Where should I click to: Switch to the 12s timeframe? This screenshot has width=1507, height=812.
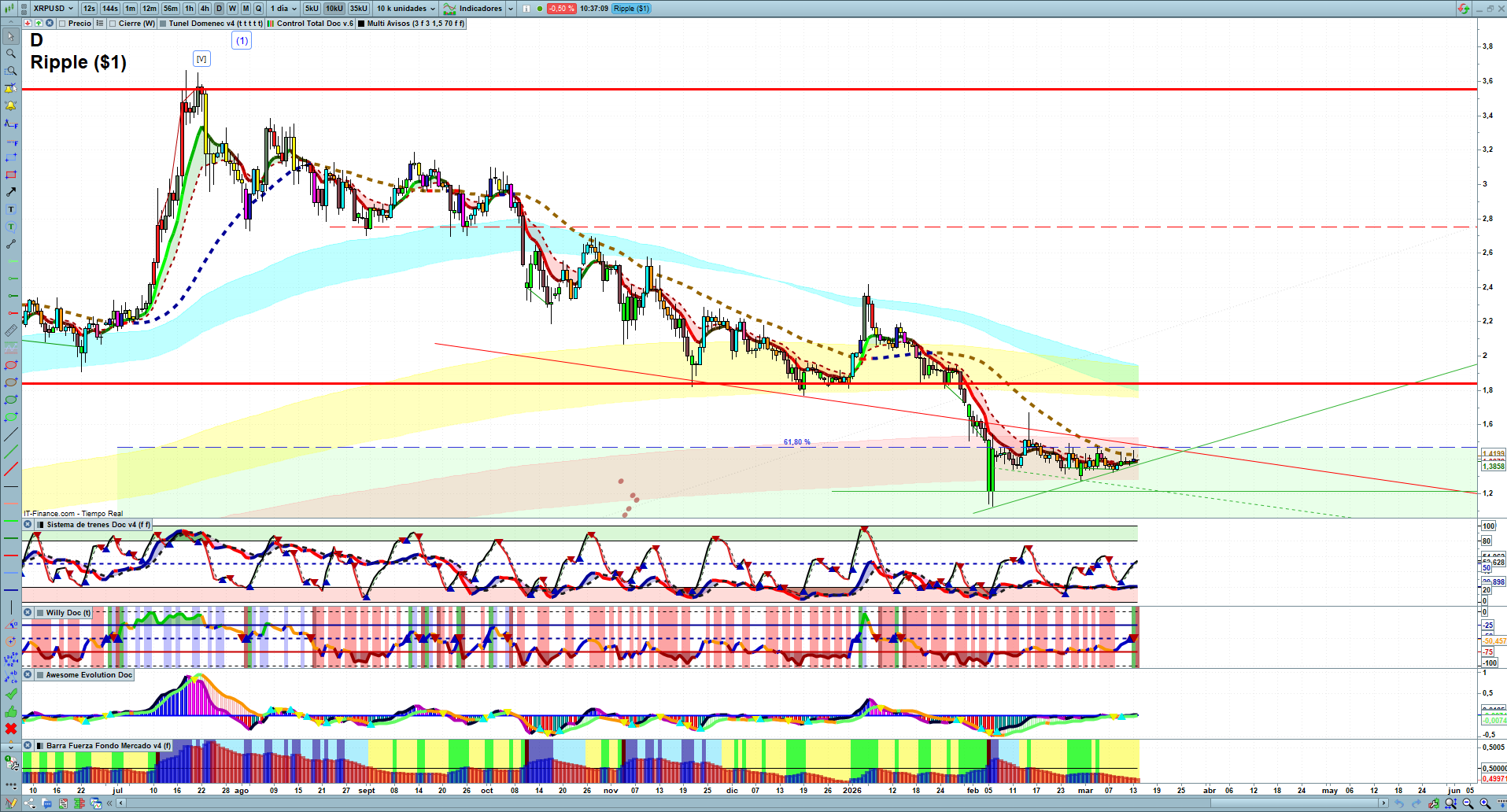click(89, 9)
